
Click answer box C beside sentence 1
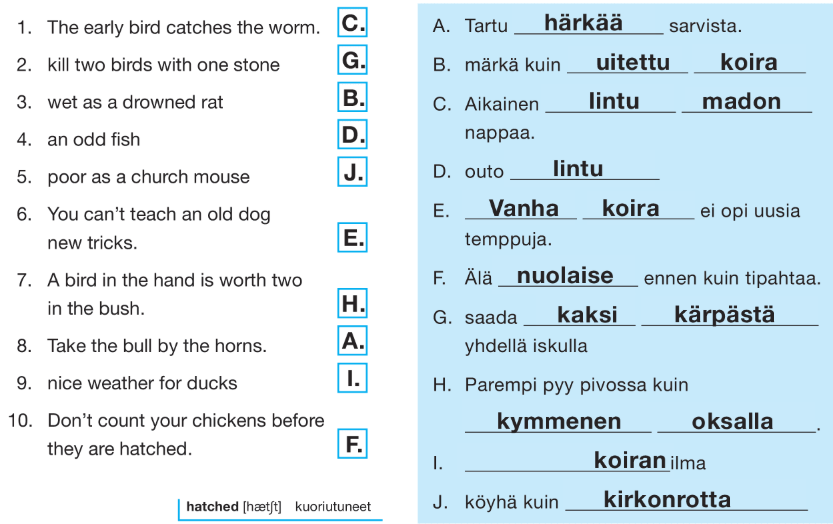coord(352,22)
